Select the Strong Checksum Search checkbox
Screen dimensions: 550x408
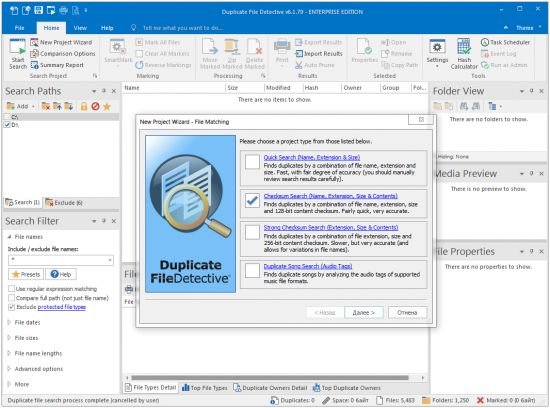point(252,232)
